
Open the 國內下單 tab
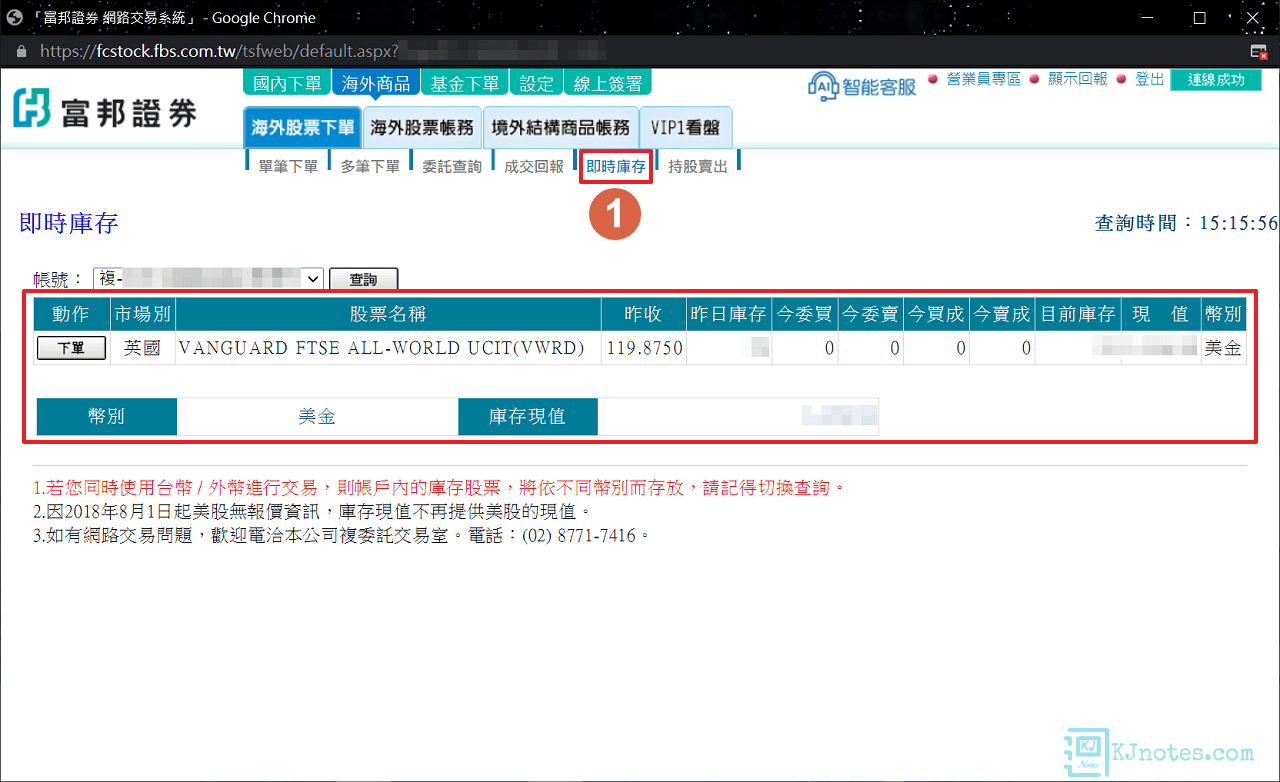[287, 83]
